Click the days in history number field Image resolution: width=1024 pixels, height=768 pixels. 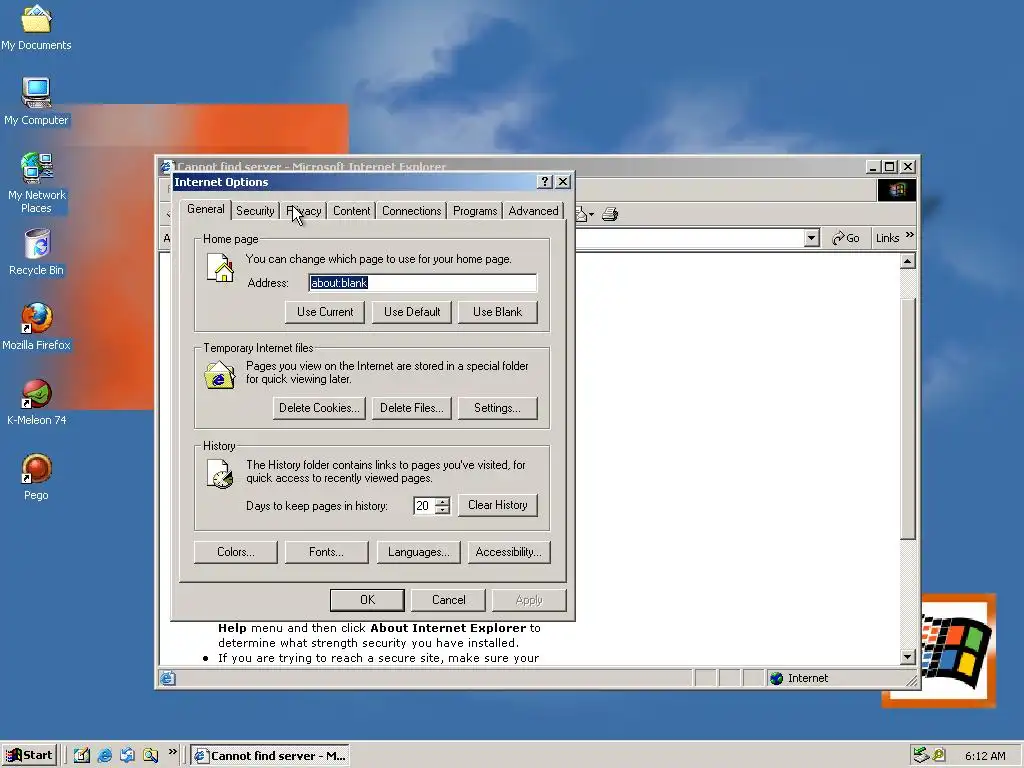[x=424, y=505]
